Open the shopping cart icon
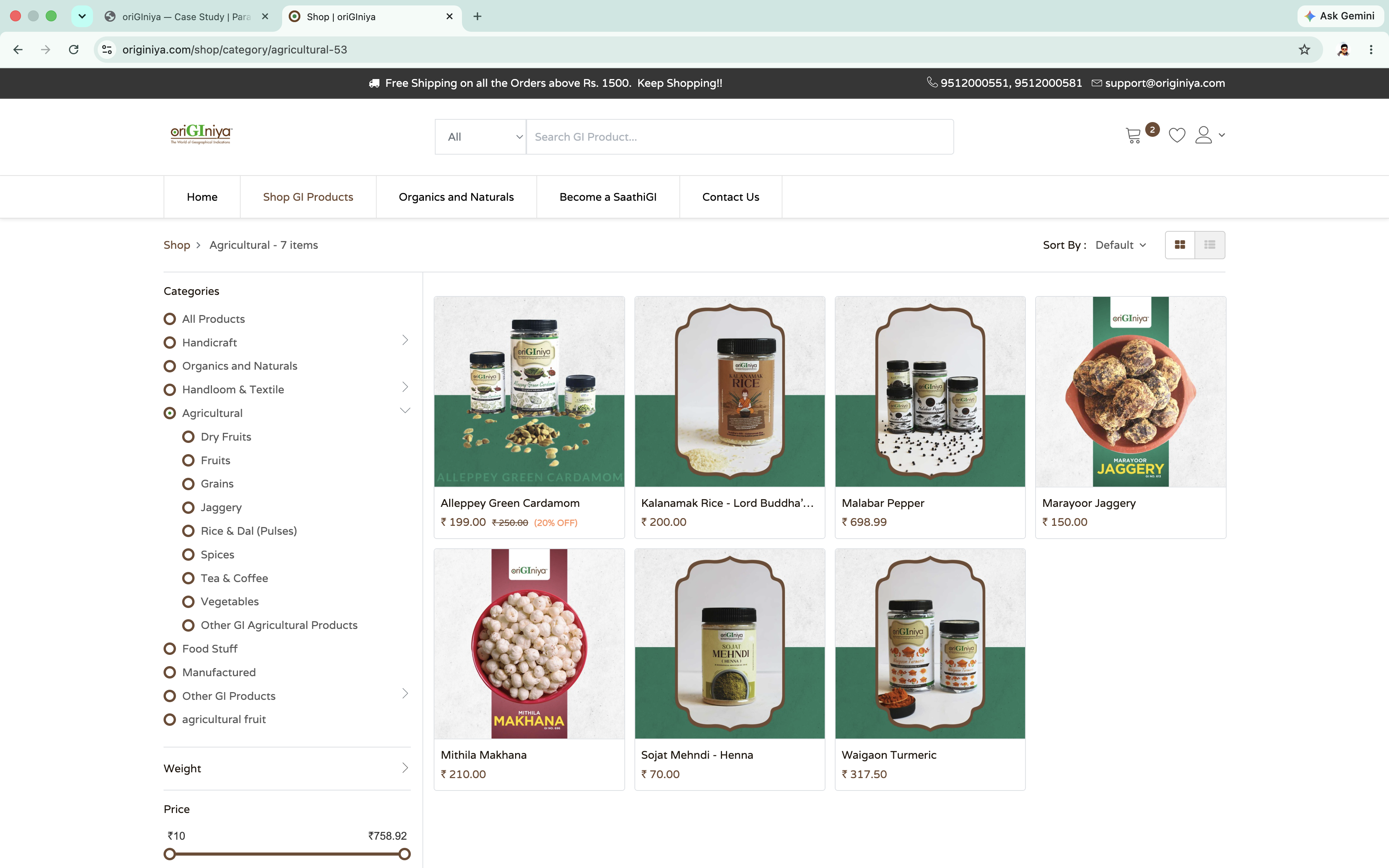Viewport: 1389px width, 868px height. [x=1133, y=136]
